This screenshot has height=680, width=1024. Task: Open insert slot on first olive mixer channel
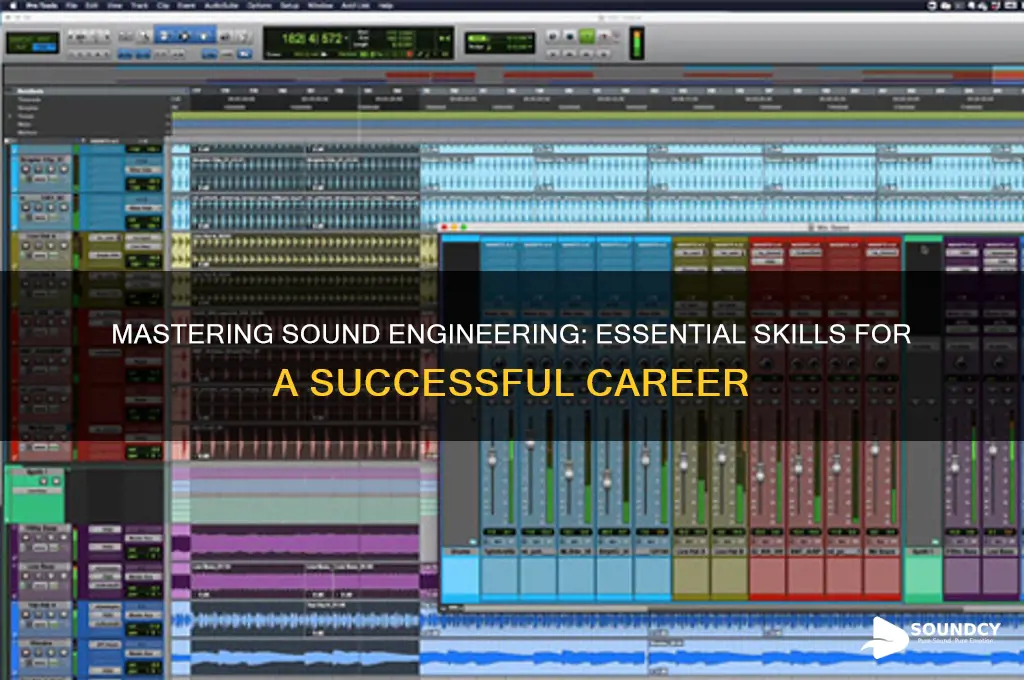691,252
